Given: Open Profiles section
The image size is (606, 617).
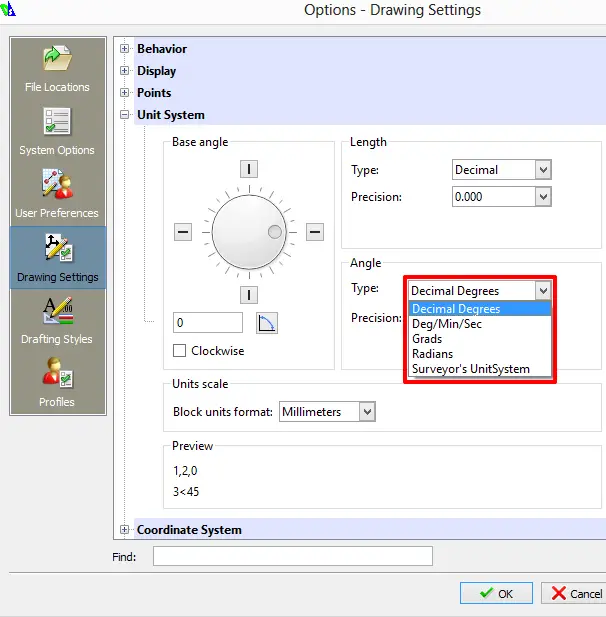Looking at the screenshot, I should point(57,382).
